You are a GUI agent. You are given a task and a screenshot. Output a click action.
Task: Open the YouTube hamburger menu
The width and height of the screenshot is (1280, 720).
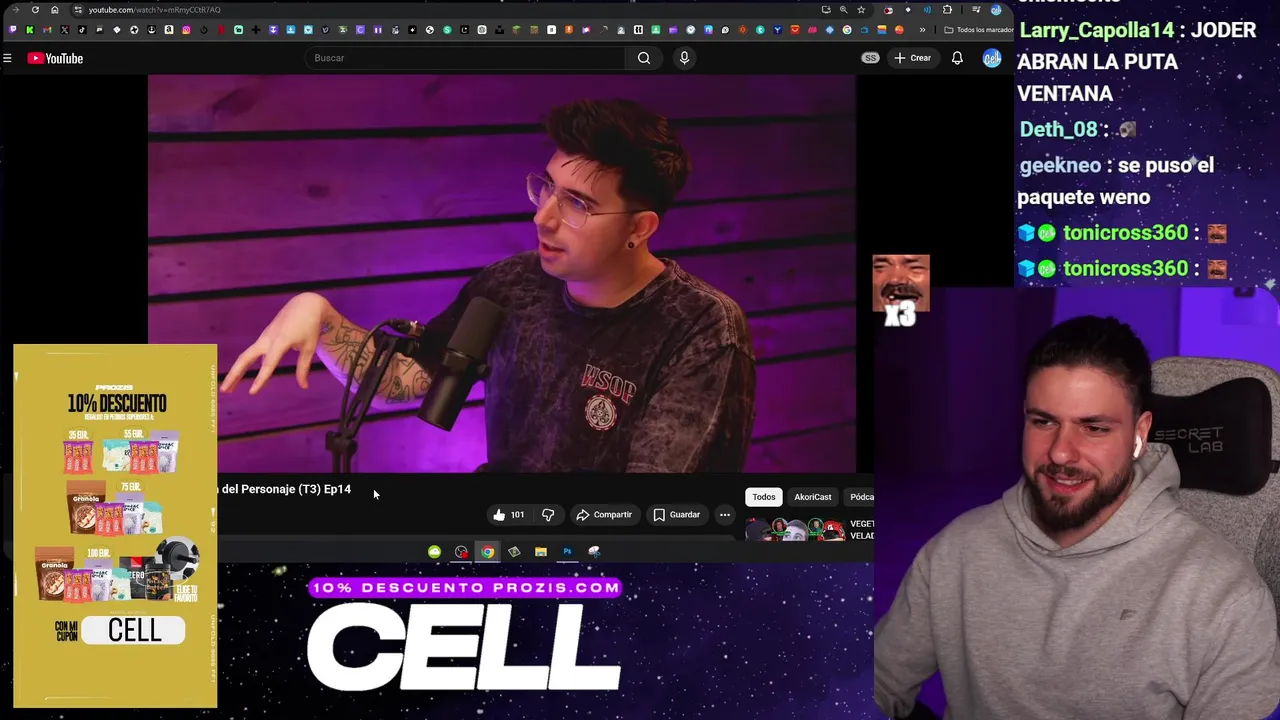pos(7,58)
